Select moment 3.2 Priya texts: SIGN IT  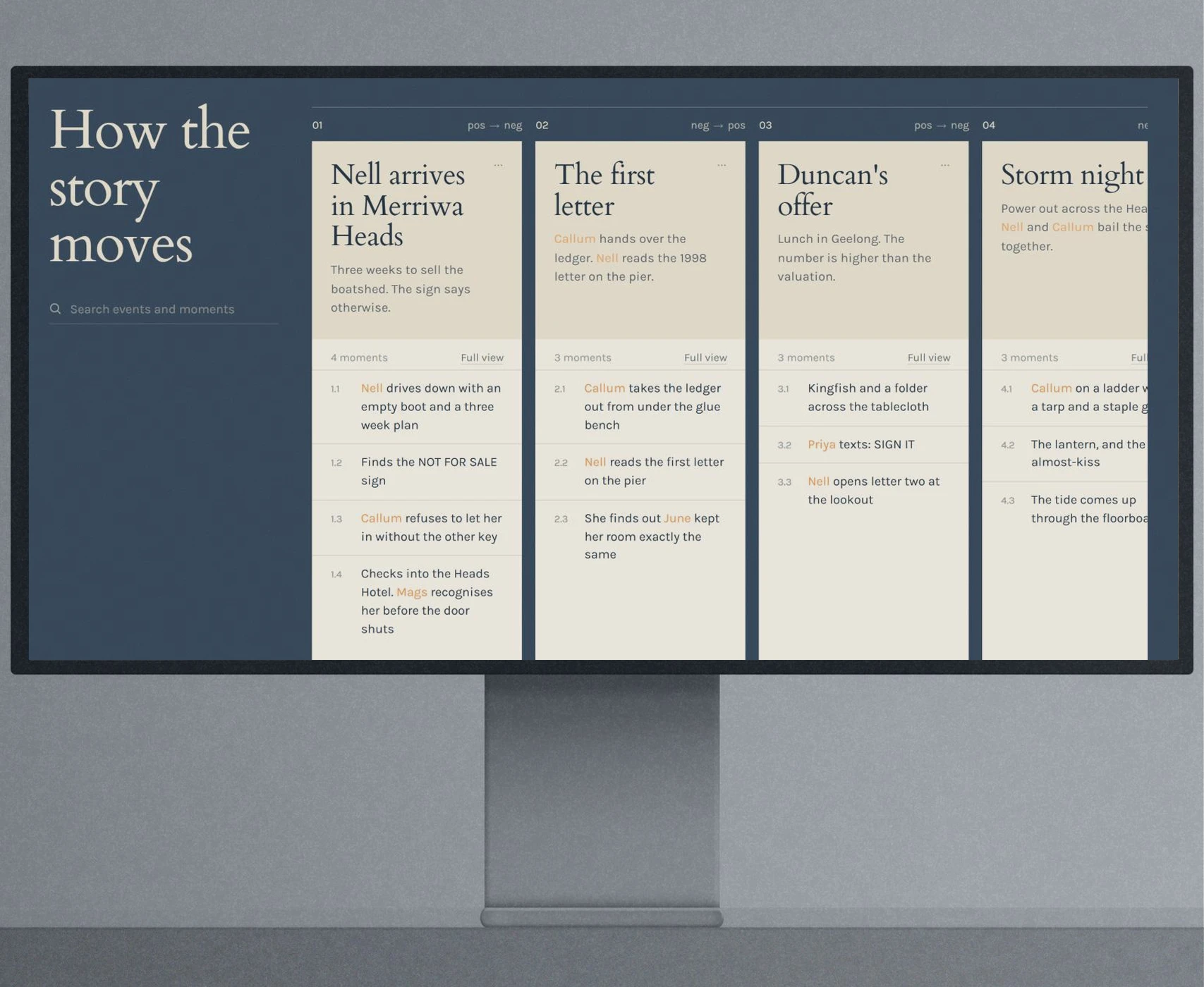[x=863, y=444]
